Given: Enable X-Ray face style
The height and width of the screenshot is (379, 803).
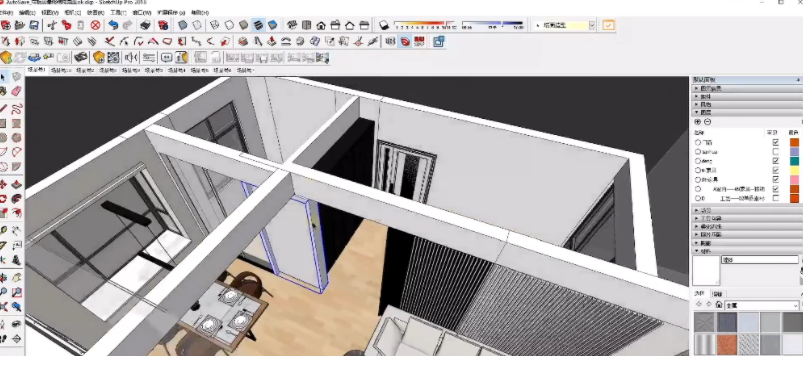Looking at the screenshot, I should [182, 25].
